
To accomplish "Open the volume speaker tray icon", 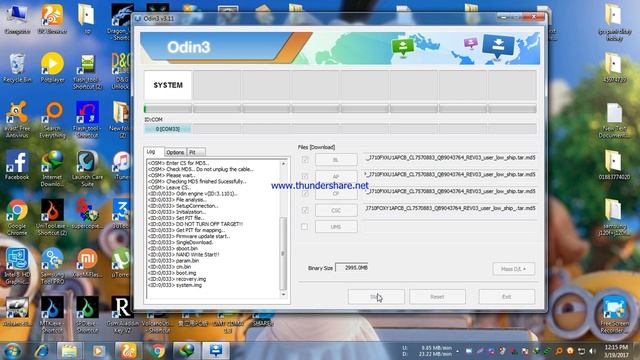I will 593,351.
